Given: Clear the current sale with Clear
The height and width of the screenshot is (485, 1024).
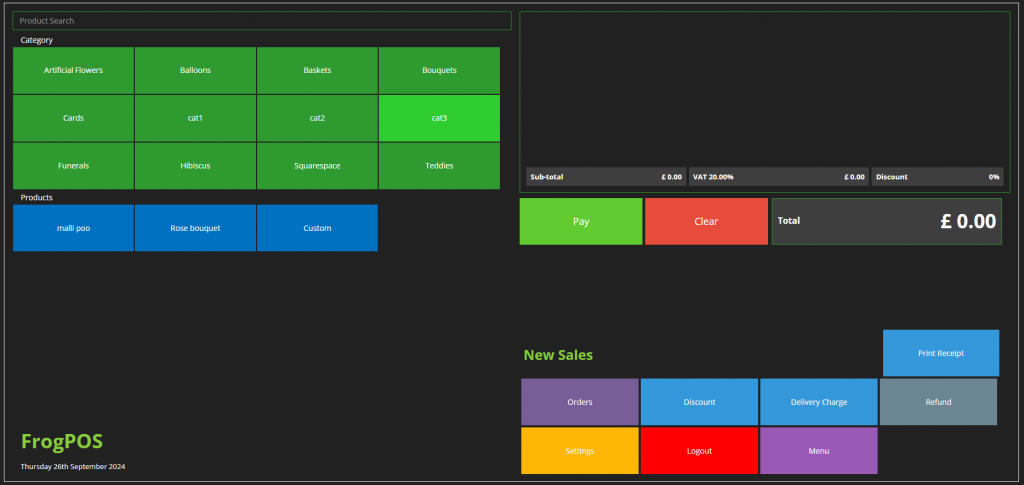Looking at the screenshot, I should coord(706,221).
